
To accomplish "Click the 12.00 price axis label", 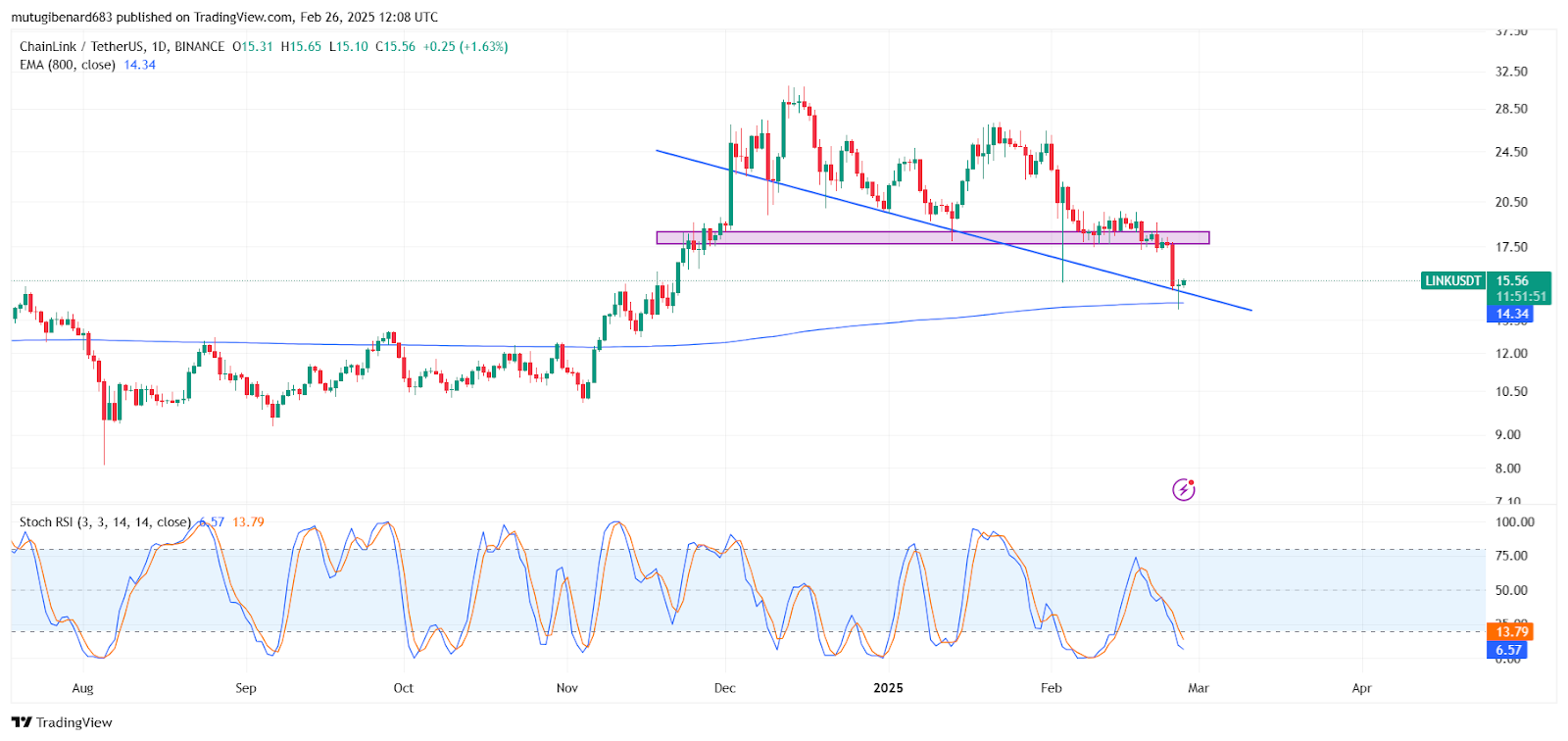I will [x=1511, y=353].
